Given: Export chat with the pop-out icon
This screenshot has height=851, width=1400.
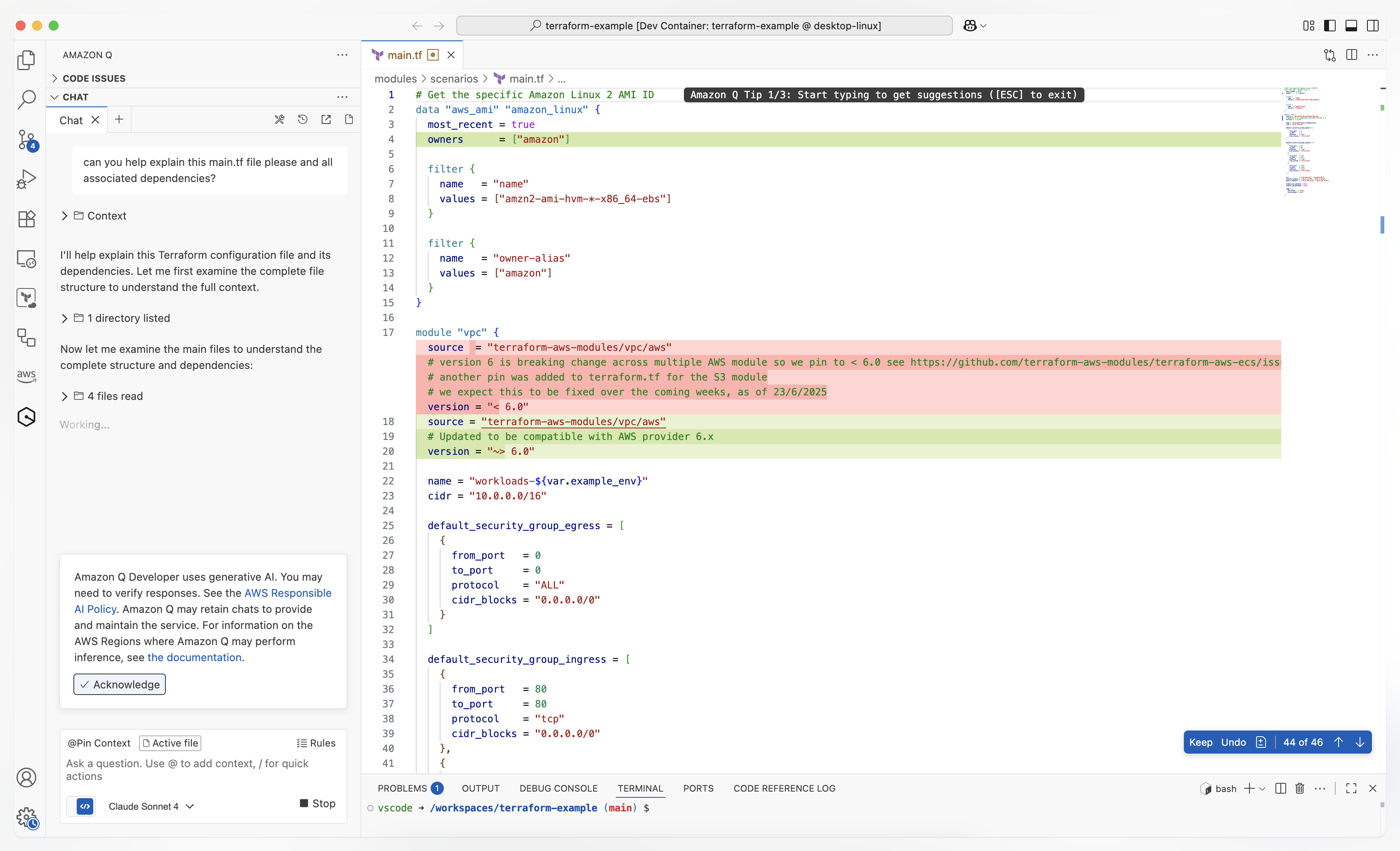Looking at the screenshot, I should click(325, 119).
